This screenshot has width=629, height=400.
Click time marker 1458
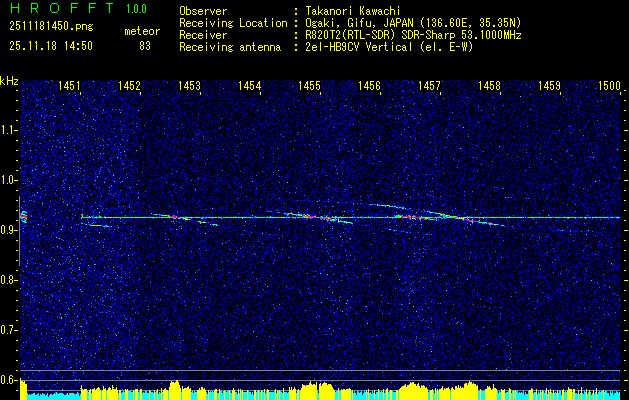tap(489, 85)
